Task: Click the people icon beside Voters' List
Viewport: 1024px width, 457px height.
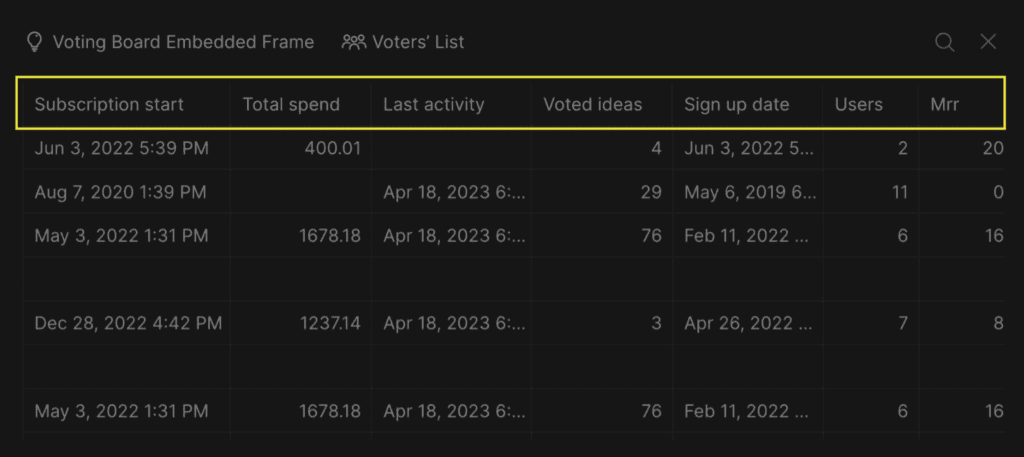Action: [x=354, y=42]
